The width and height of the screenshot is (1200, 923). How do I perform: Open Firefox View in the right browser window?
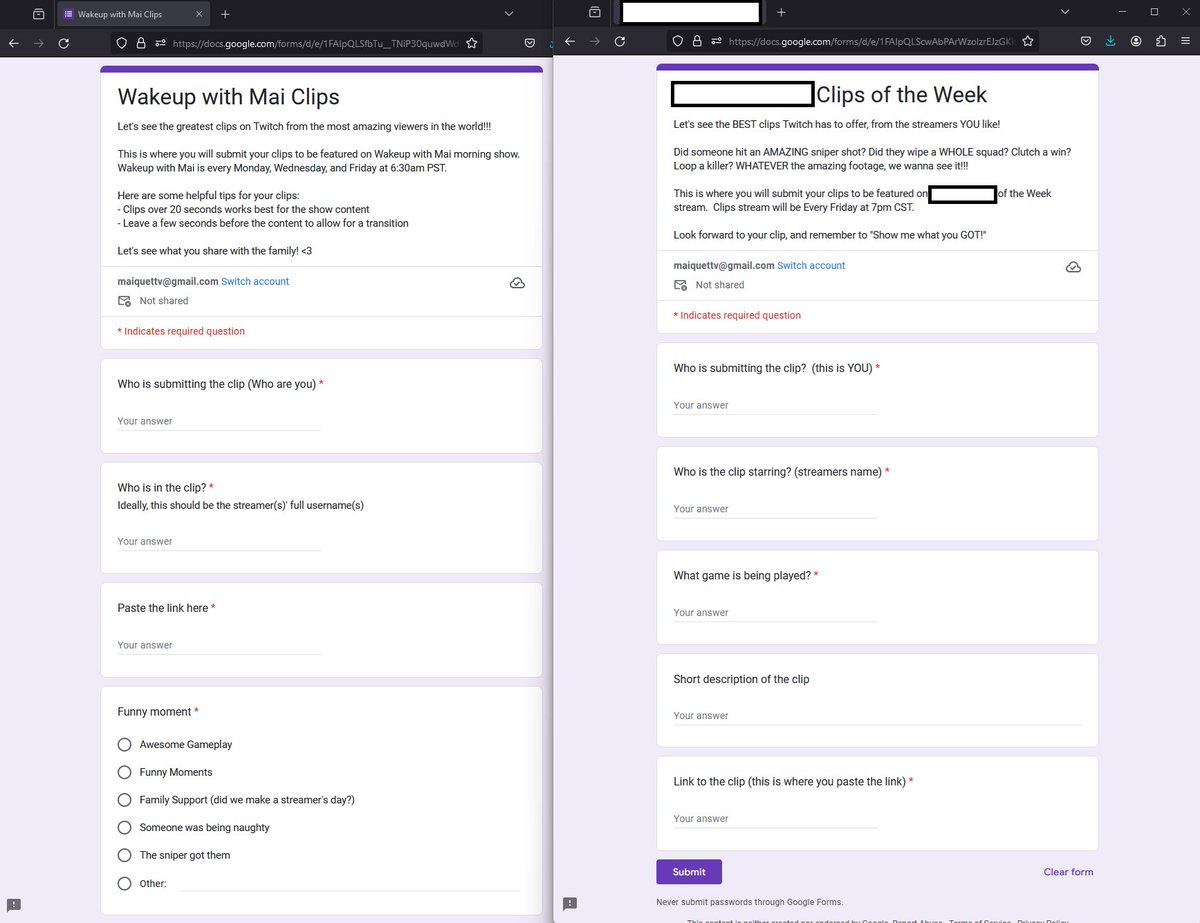(x=595, y=12)
